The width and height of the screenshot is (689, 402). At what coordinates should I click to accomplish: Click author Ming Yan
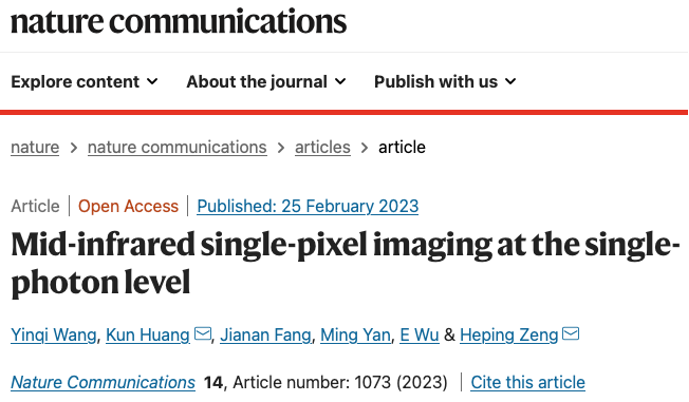click(355, 334)
